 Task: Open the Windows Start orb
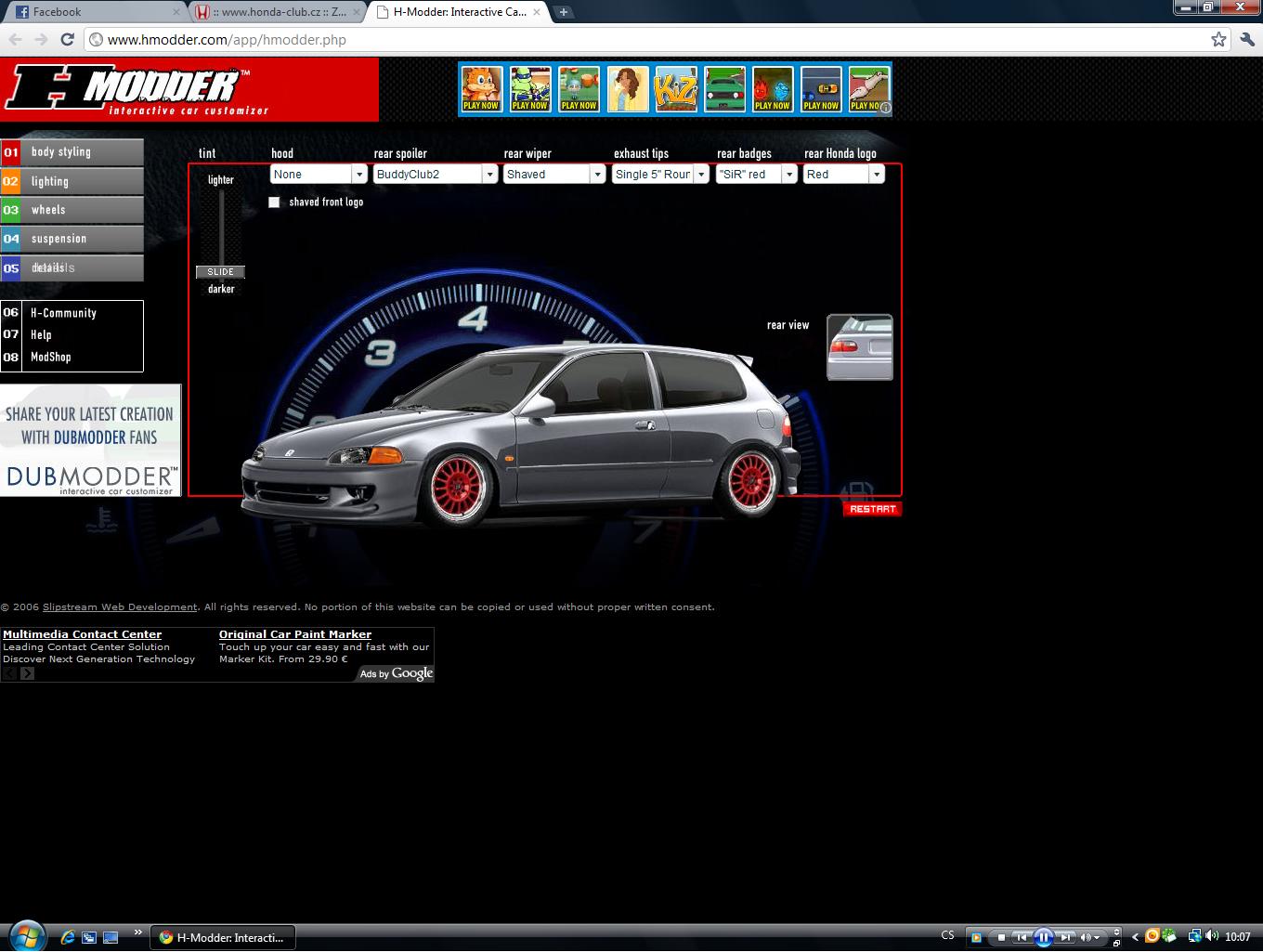coord(25,935)
